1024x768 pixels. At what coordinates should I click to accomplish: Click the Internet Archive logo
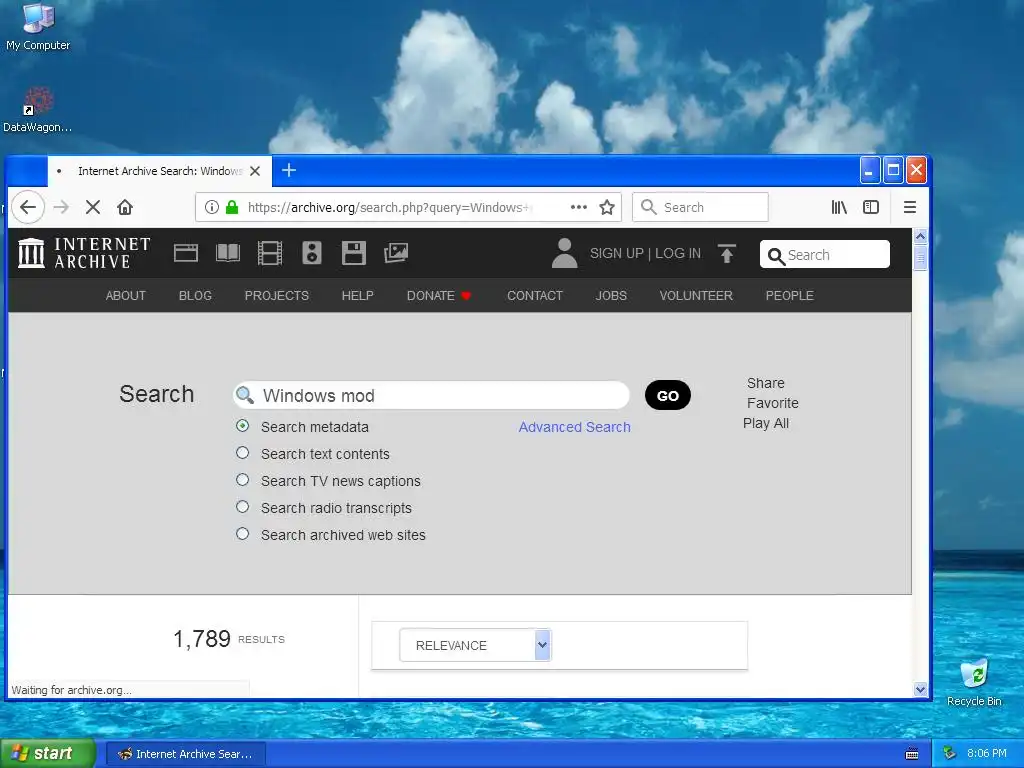[84, 253]
